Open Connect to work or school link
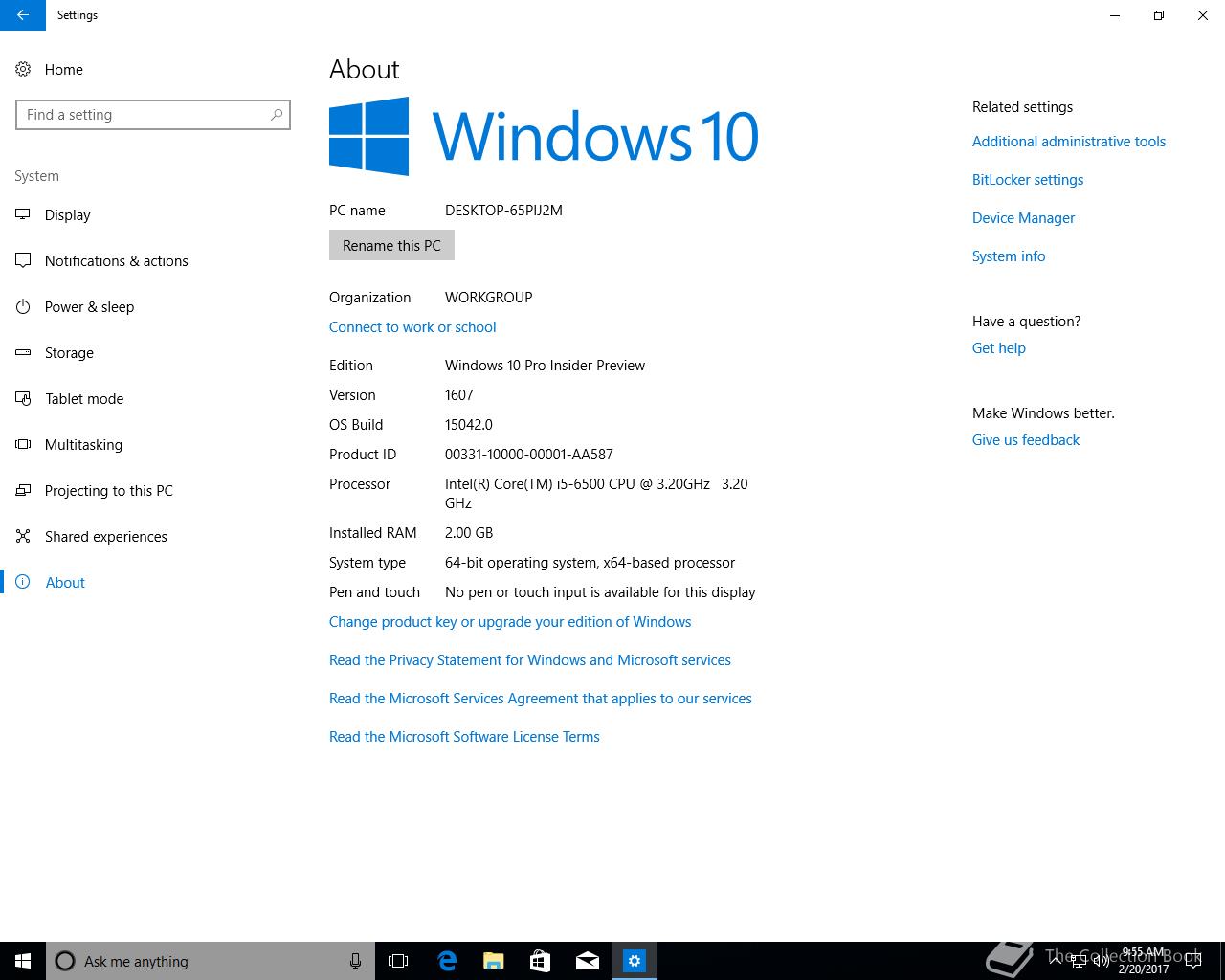This screenshot has width=1225, height=980. [x=412, y=327]
